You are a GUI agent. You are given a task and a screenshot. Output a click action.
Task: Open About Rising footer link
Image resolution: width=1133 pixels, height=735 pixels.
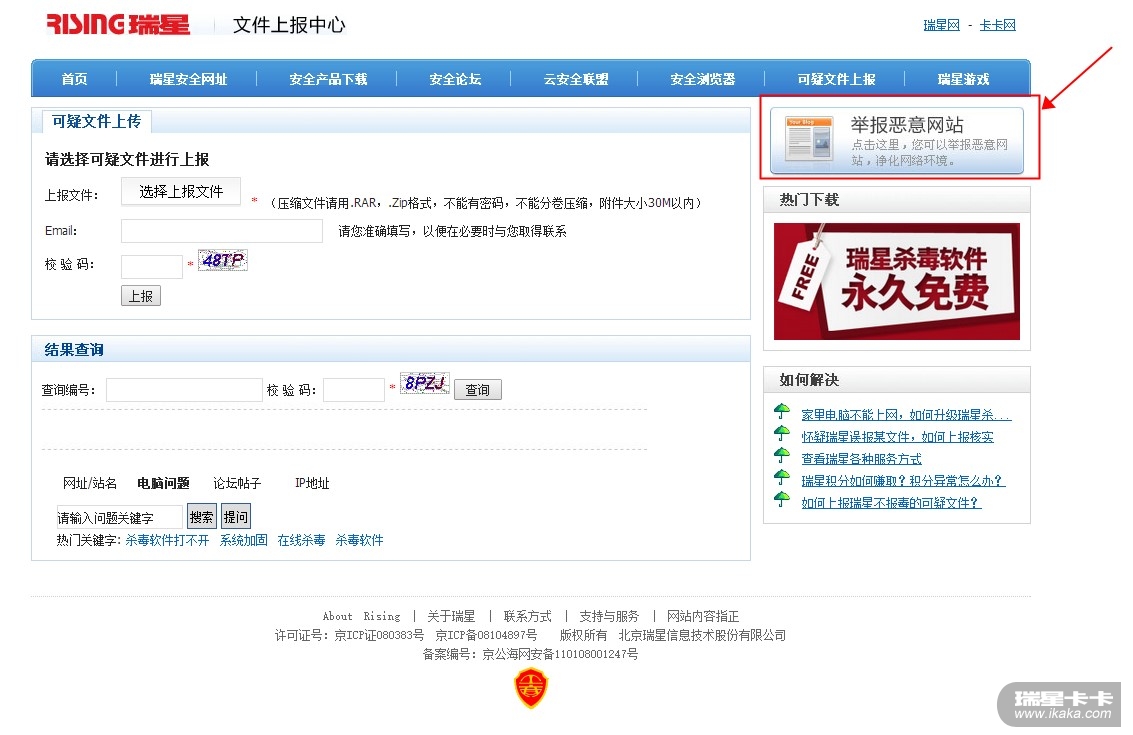[x=361, y=616]
